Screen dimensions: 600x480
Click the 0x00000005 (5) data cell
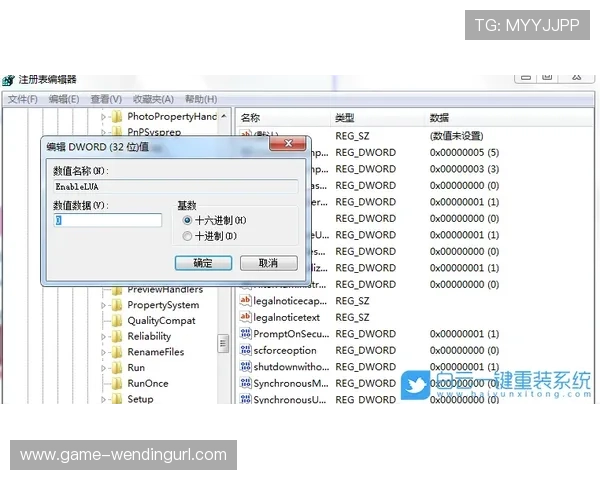[x=464, y=153]
